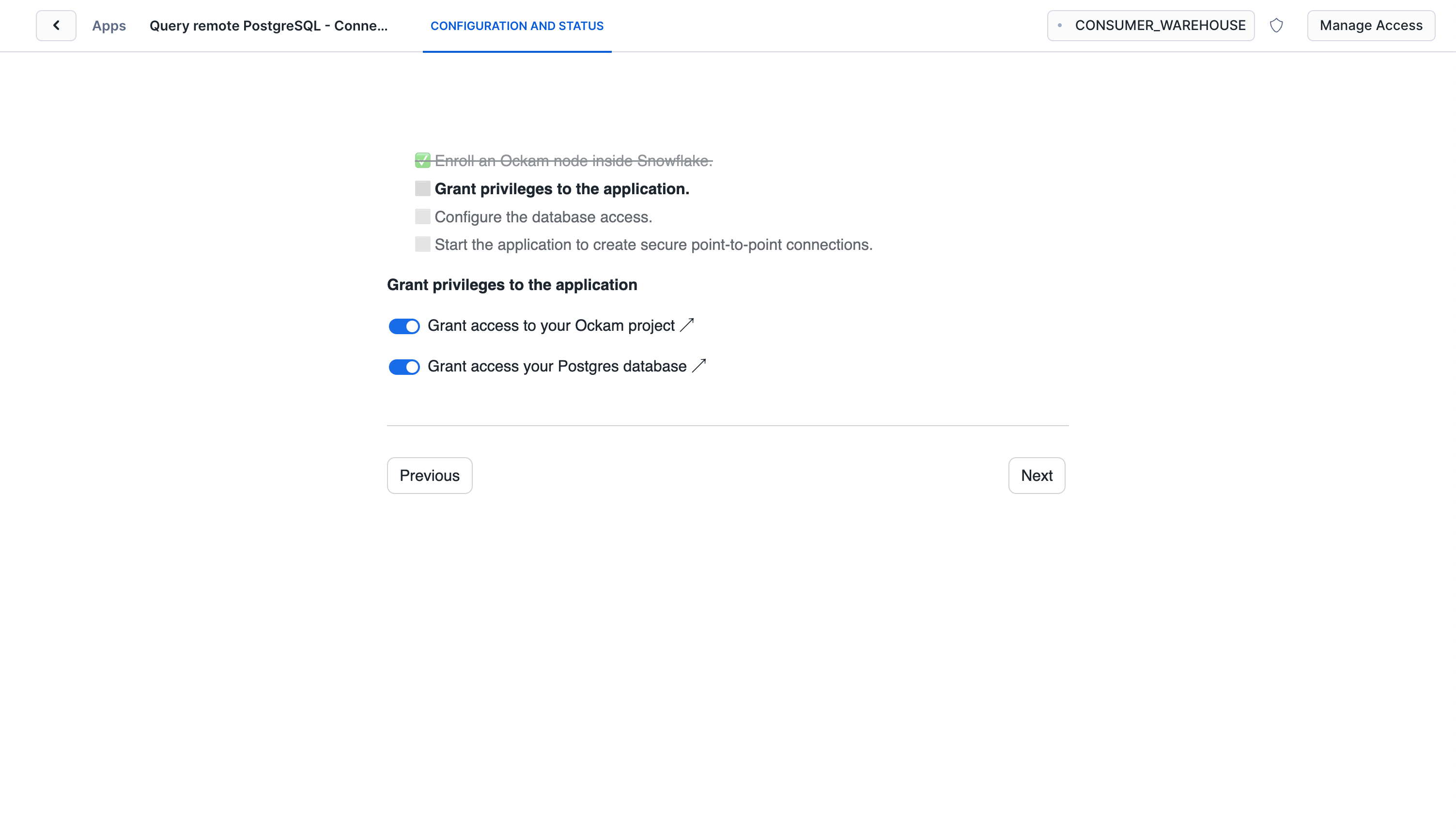Viewport: 1456px width, 832px height.
Task: Click the back chevron arrow icon
Action: point(56,25)
